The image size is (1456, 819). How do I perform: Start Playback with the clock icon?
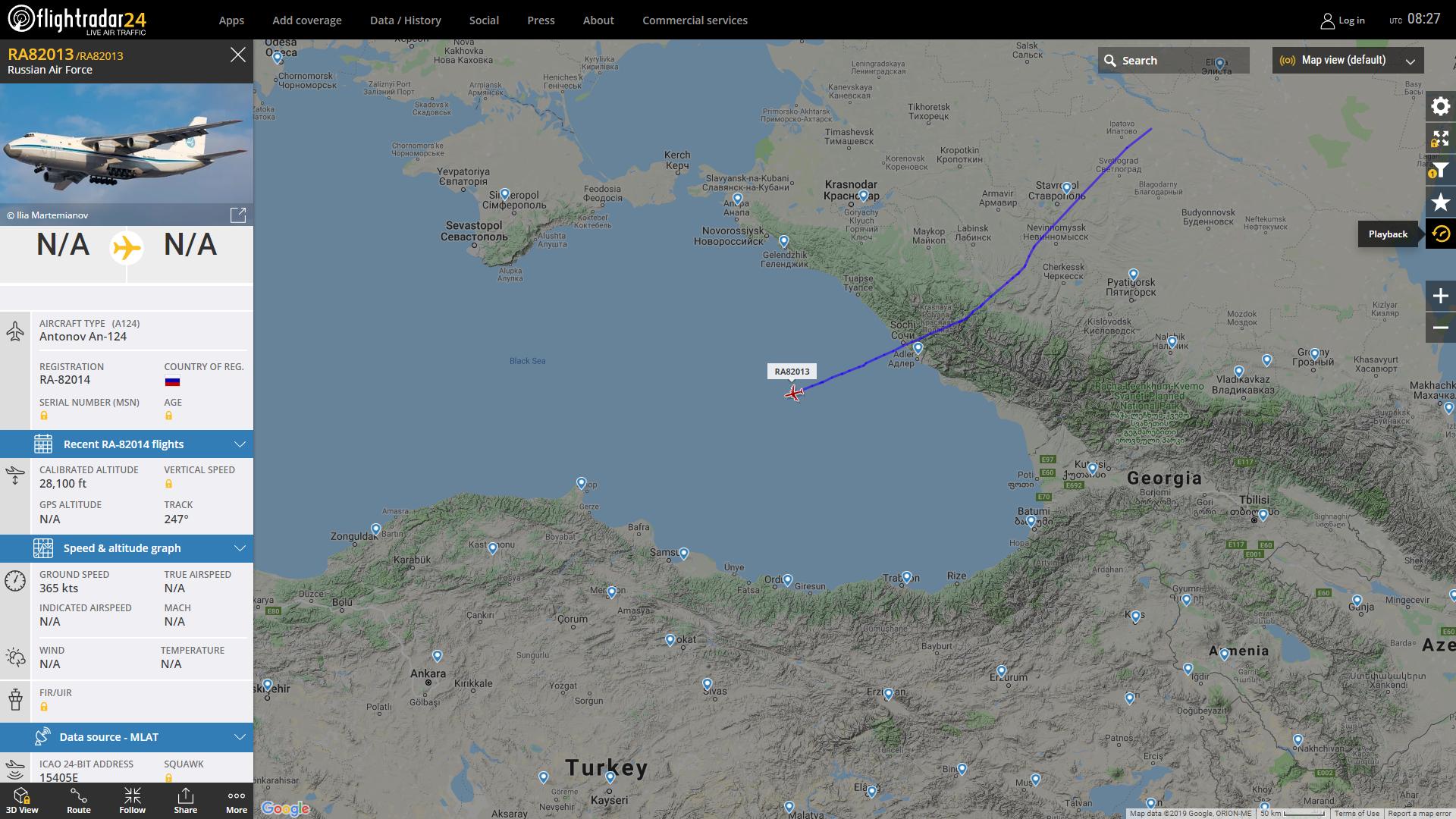[1440, 234]
